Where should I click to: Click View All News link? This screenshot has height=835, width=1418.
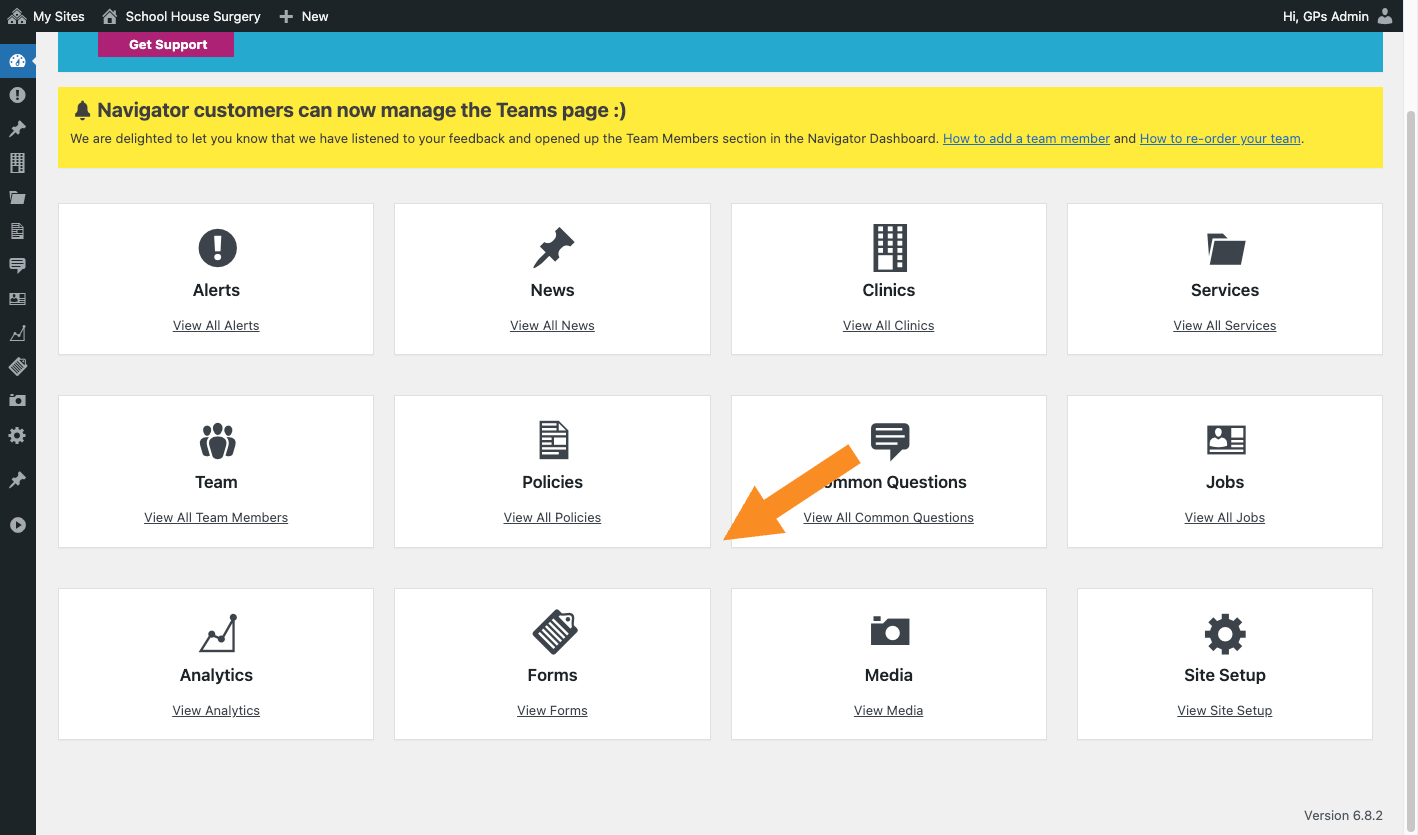(x=552, y=326)
